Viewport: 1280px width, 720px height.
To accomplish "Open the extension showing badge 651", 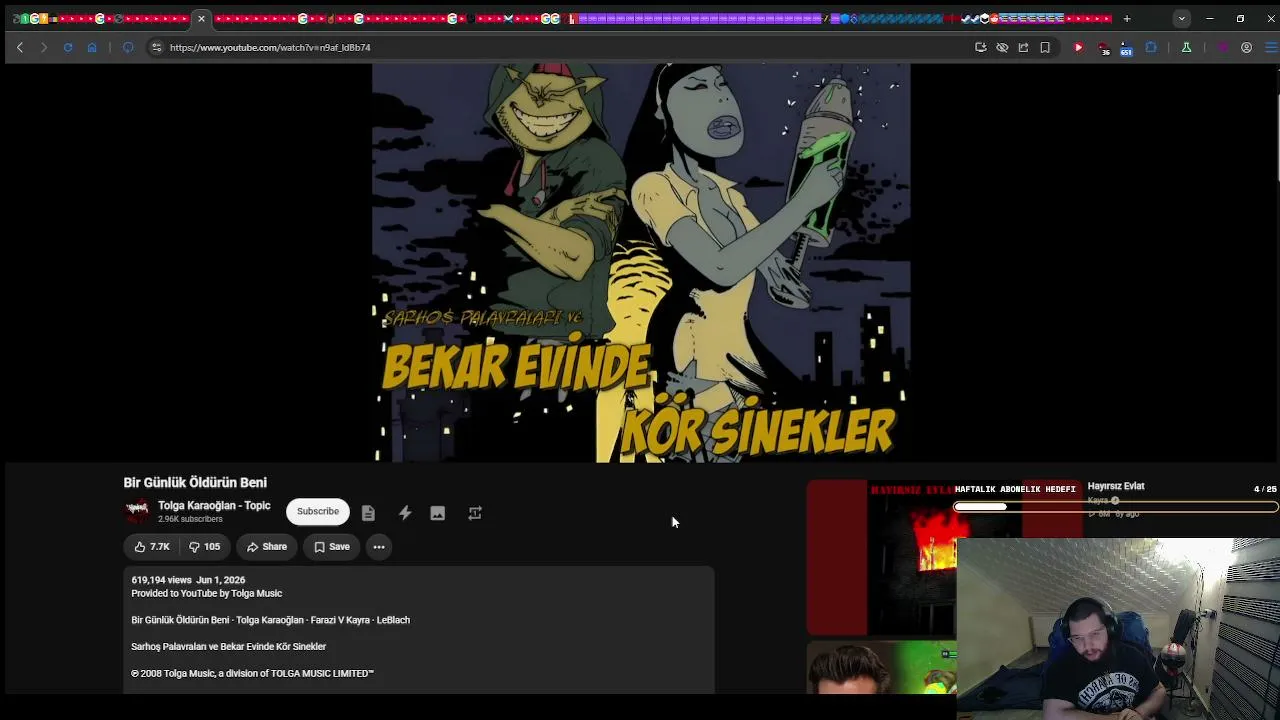I will click(1126, 48).
